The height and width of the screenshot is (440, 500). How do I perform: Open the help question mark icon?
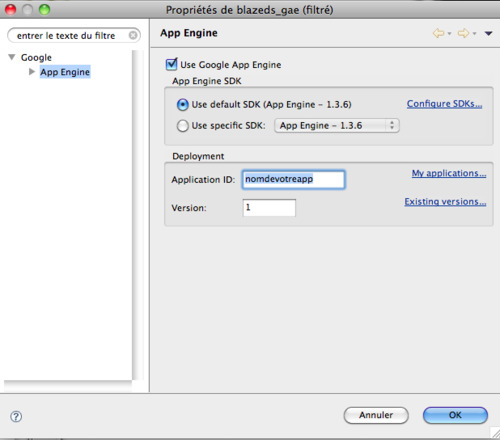point(16,416)
